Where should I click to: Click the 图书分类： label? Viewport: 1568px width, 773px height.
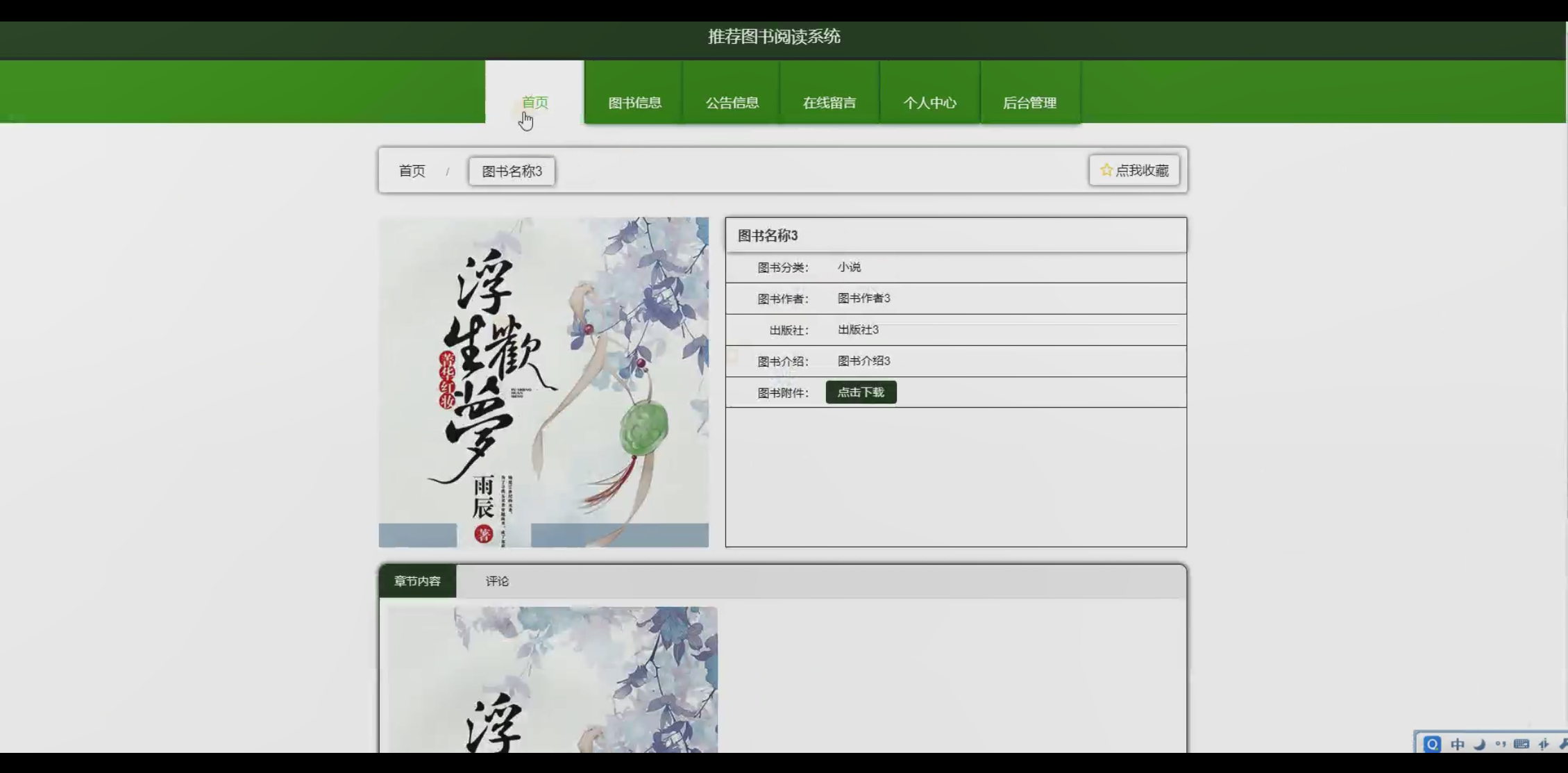pyautogui.click(x=783, y=267)
